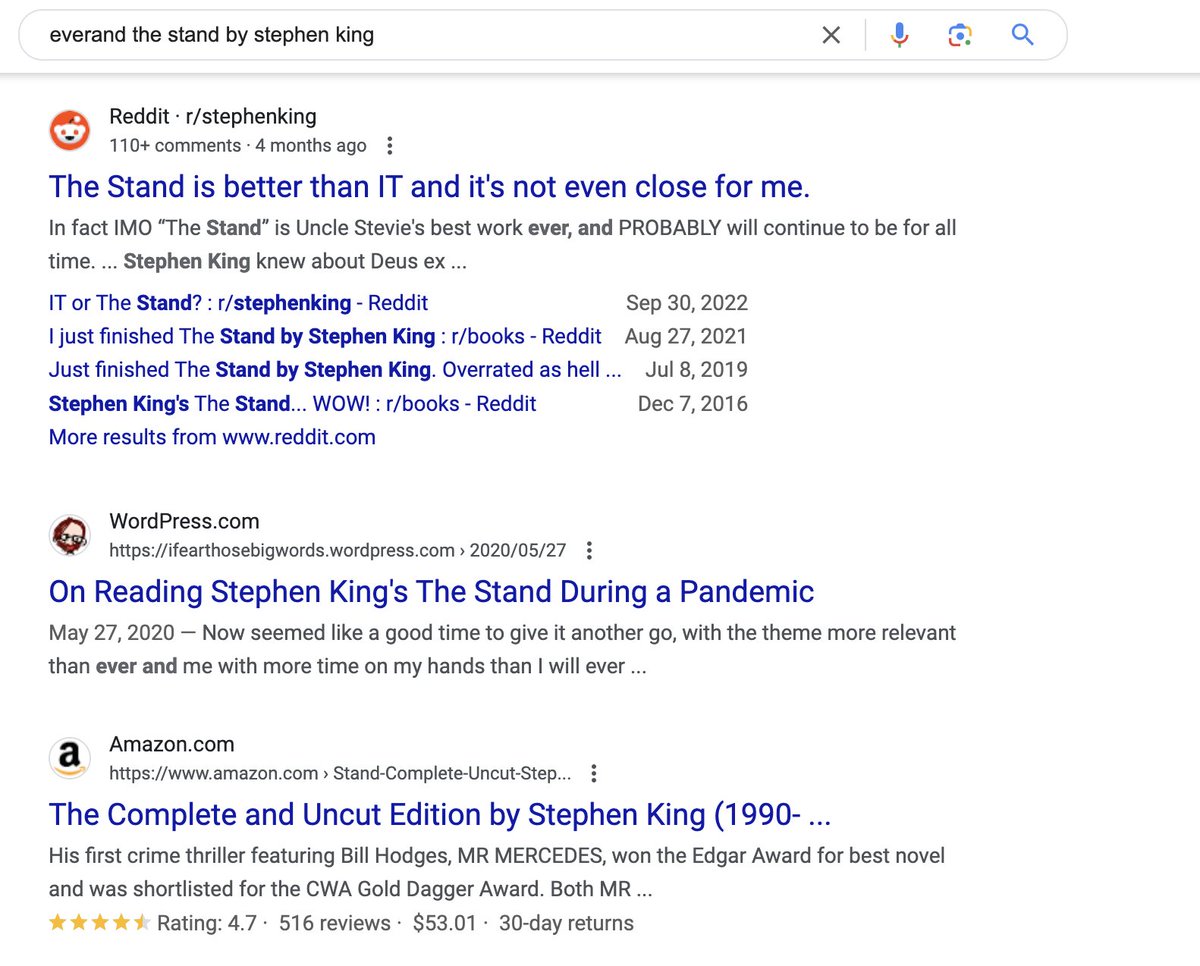Image resolution: width=1200 pixels, height=966 pixels.
Task: Start voice search with the microphone icon
Action: coord(899,36)
